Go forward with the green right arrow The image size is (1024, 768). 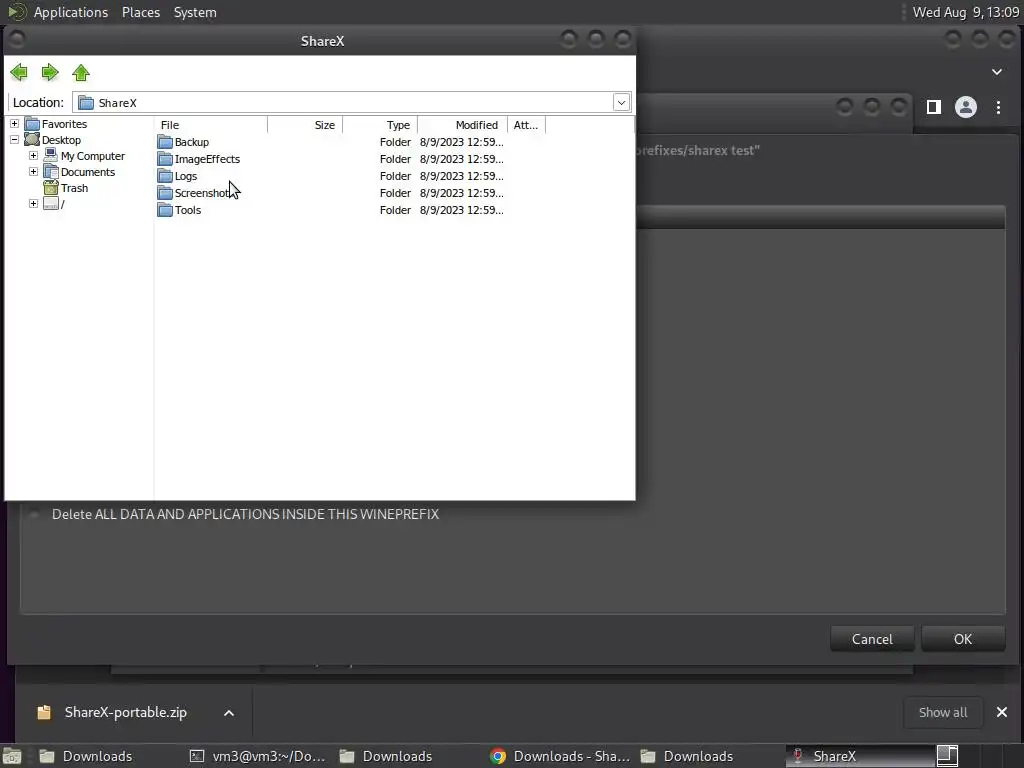point(50,72)
